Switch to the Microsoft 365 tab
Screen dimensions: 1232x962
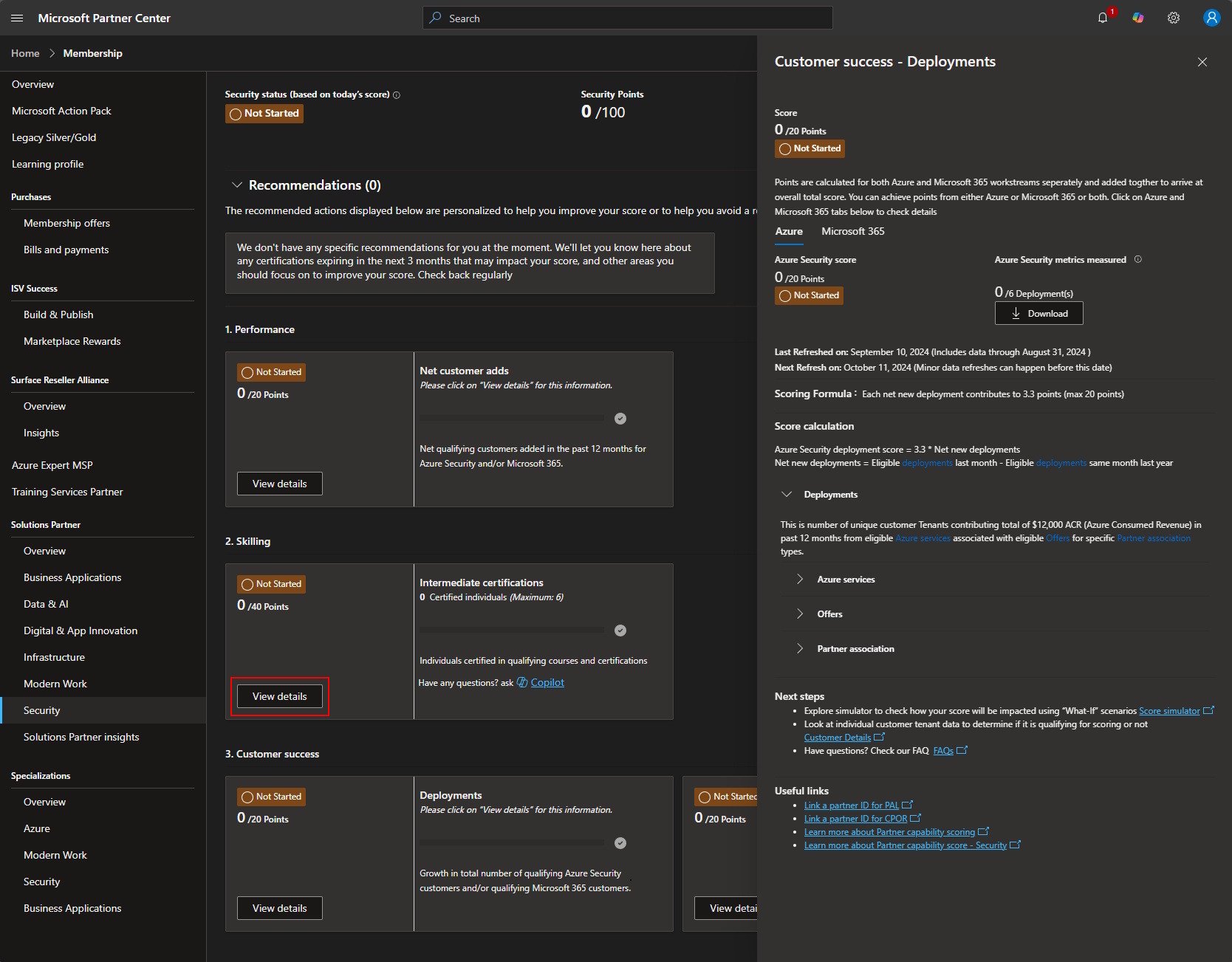pyautogui.click(x=853, y=232)
